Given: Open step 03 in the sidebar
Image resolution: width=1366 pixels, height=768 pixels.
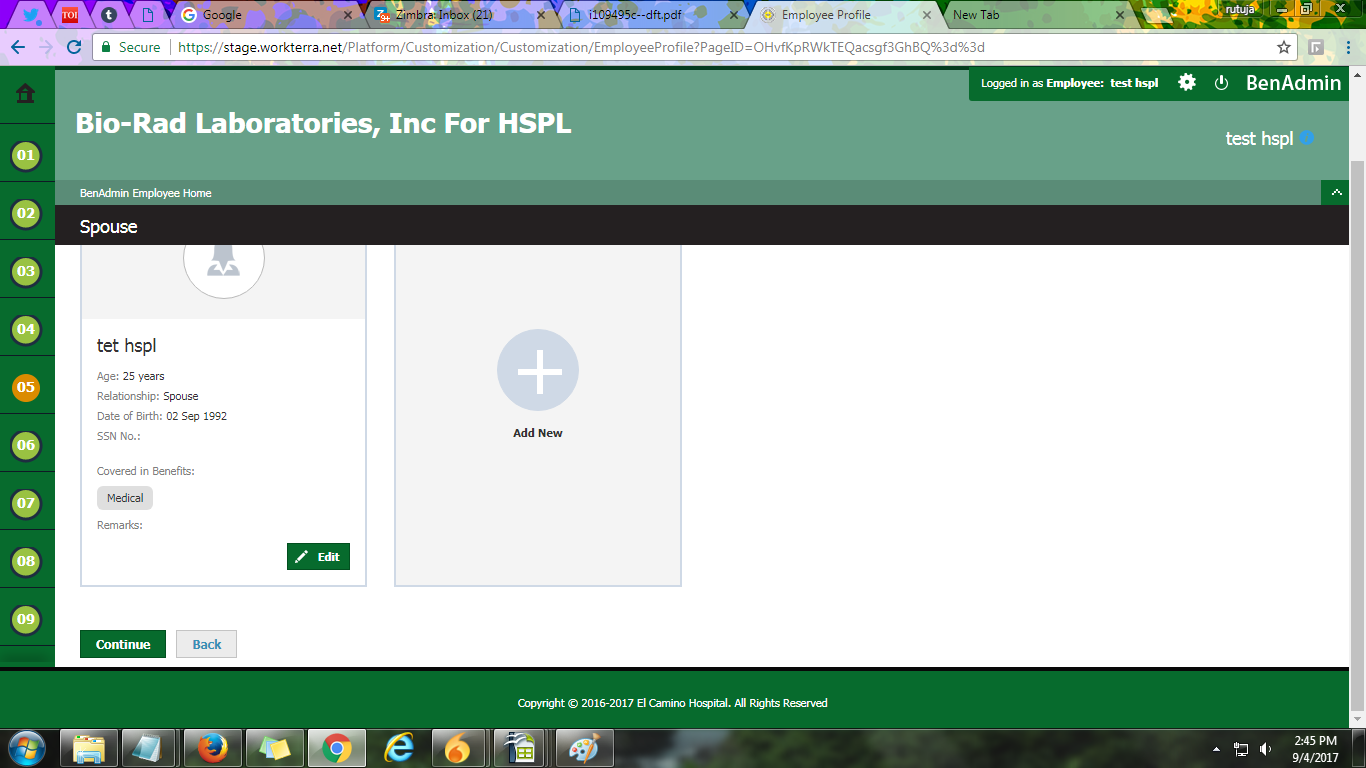Looking at the screenshot, I should pos(26,271).
